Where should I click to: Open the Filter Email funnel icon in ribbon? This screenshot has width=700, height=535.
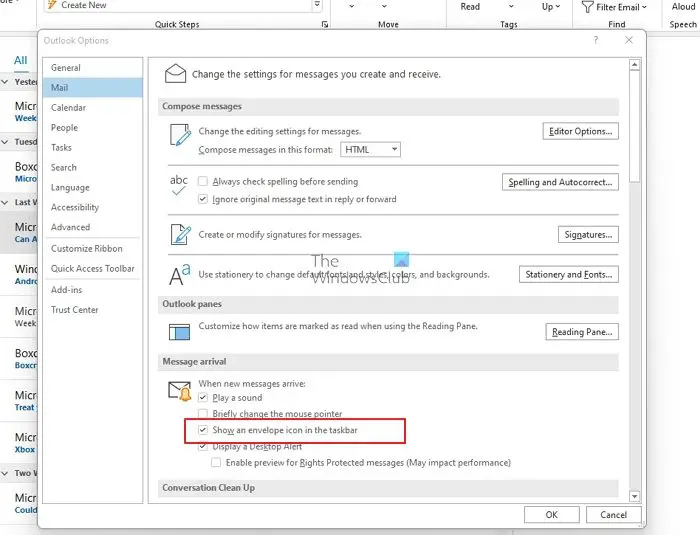point(588,7)
